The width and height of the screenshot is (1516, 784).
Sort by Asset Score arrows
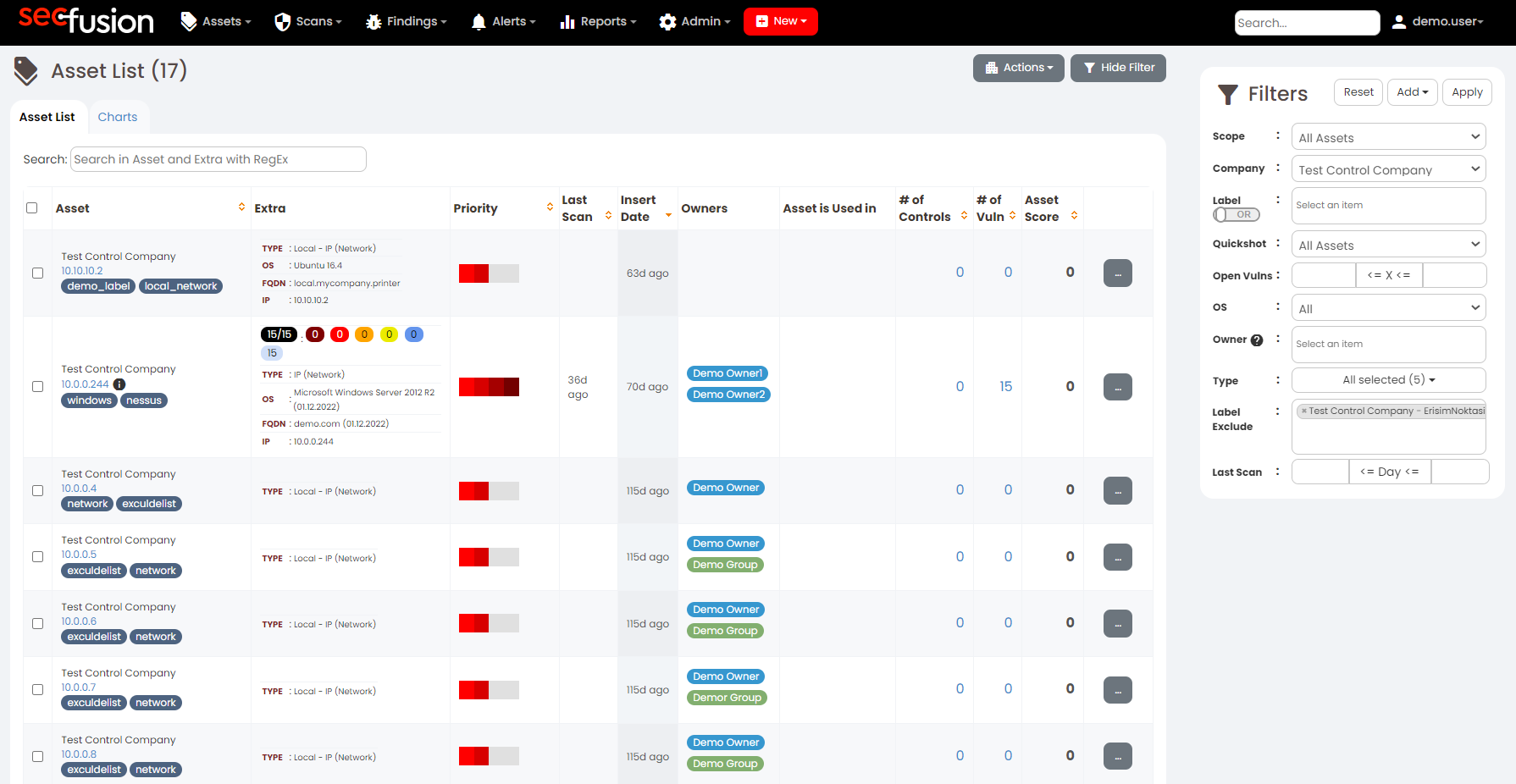tap(1074, 215)
